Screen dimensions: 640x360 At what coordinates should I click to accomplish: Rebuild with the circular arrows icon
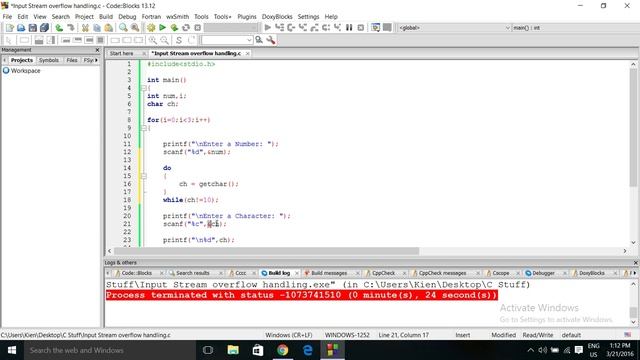coord(186,28)
